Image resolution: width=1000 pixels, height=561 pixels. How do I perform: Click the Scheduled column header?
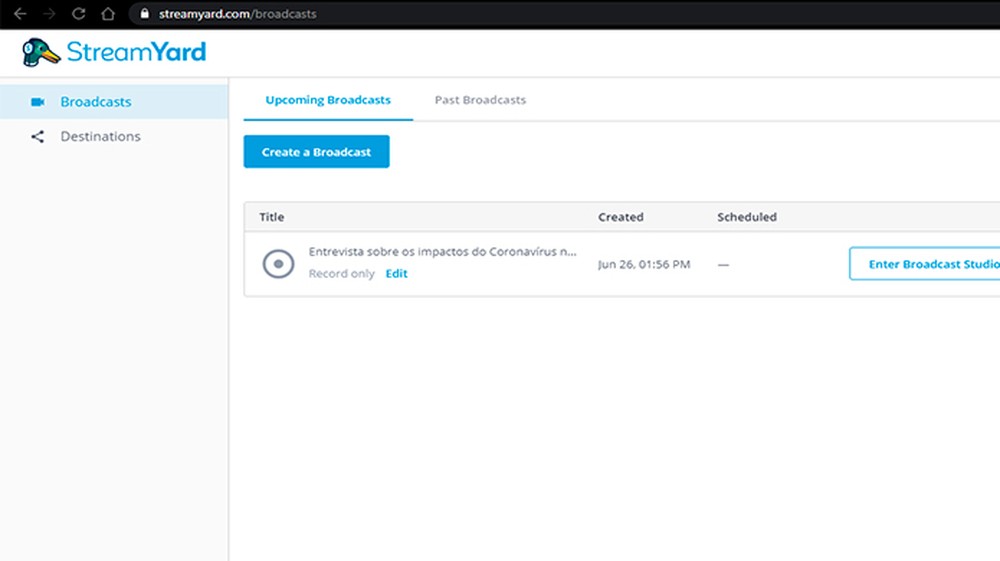[747, 217]
